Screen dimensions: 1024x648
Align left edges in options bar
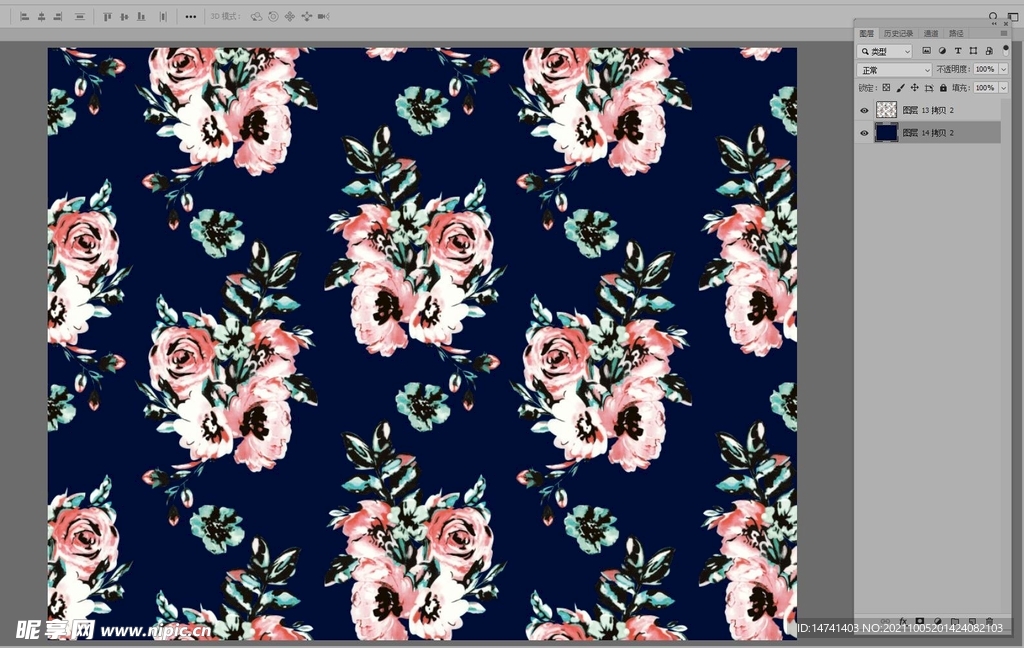[25, 16]
